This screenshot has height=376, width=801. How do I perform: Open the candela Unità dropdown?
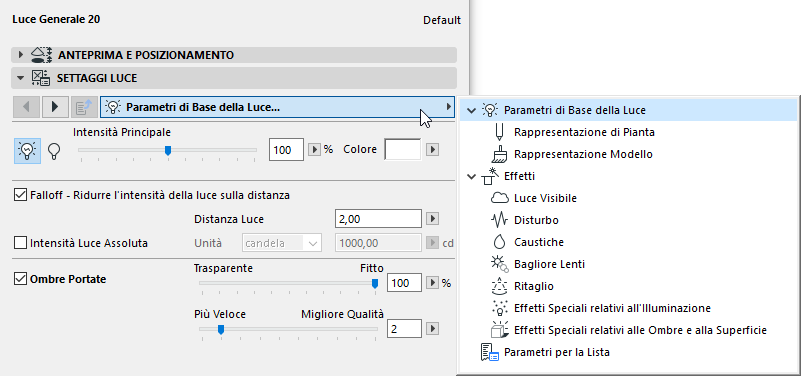point(281,243)
